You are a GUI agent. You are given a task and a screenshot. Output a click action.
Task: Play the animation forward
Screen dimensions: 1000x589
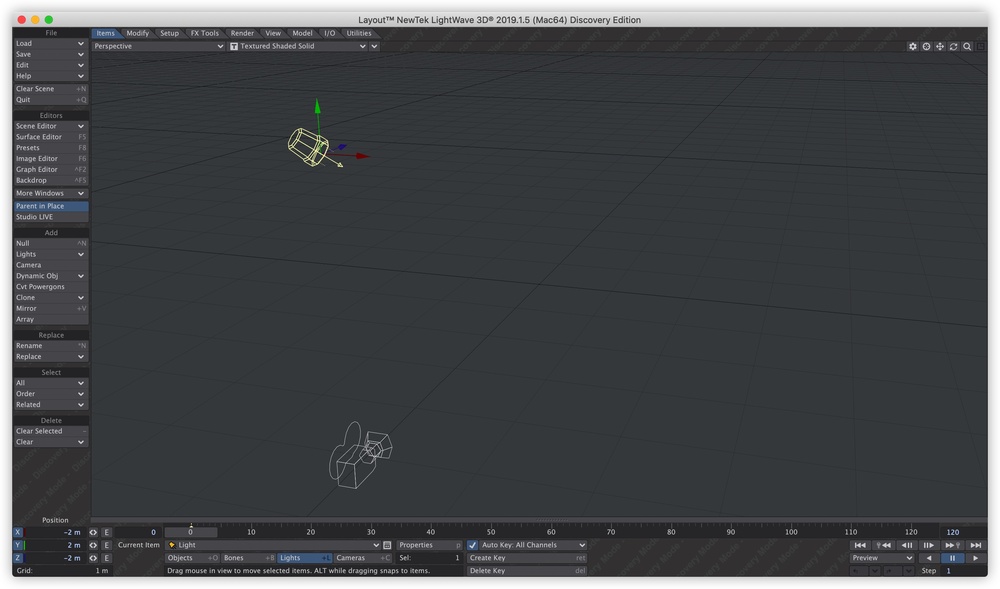[x=976, y=558]
